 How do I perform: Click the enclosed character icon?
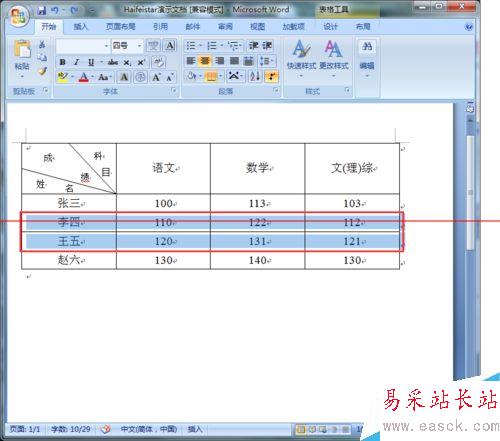pyautogui.click(x=140, y=77)
